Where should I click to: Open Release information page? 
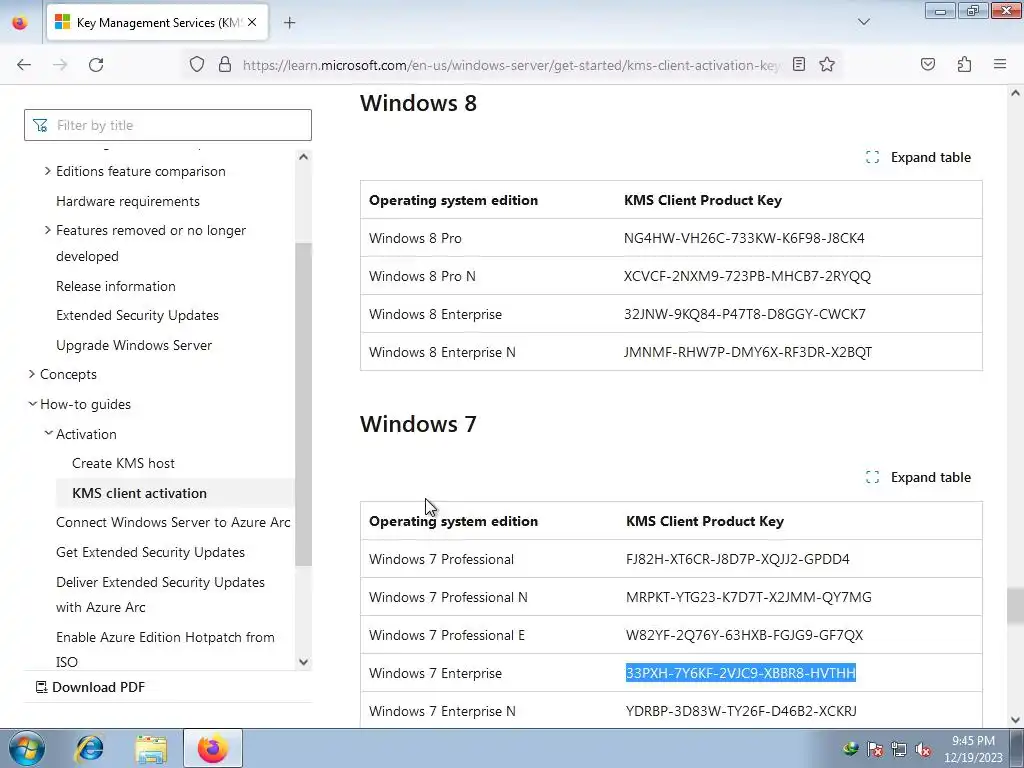pyautogui.click(x=116, y=286)
